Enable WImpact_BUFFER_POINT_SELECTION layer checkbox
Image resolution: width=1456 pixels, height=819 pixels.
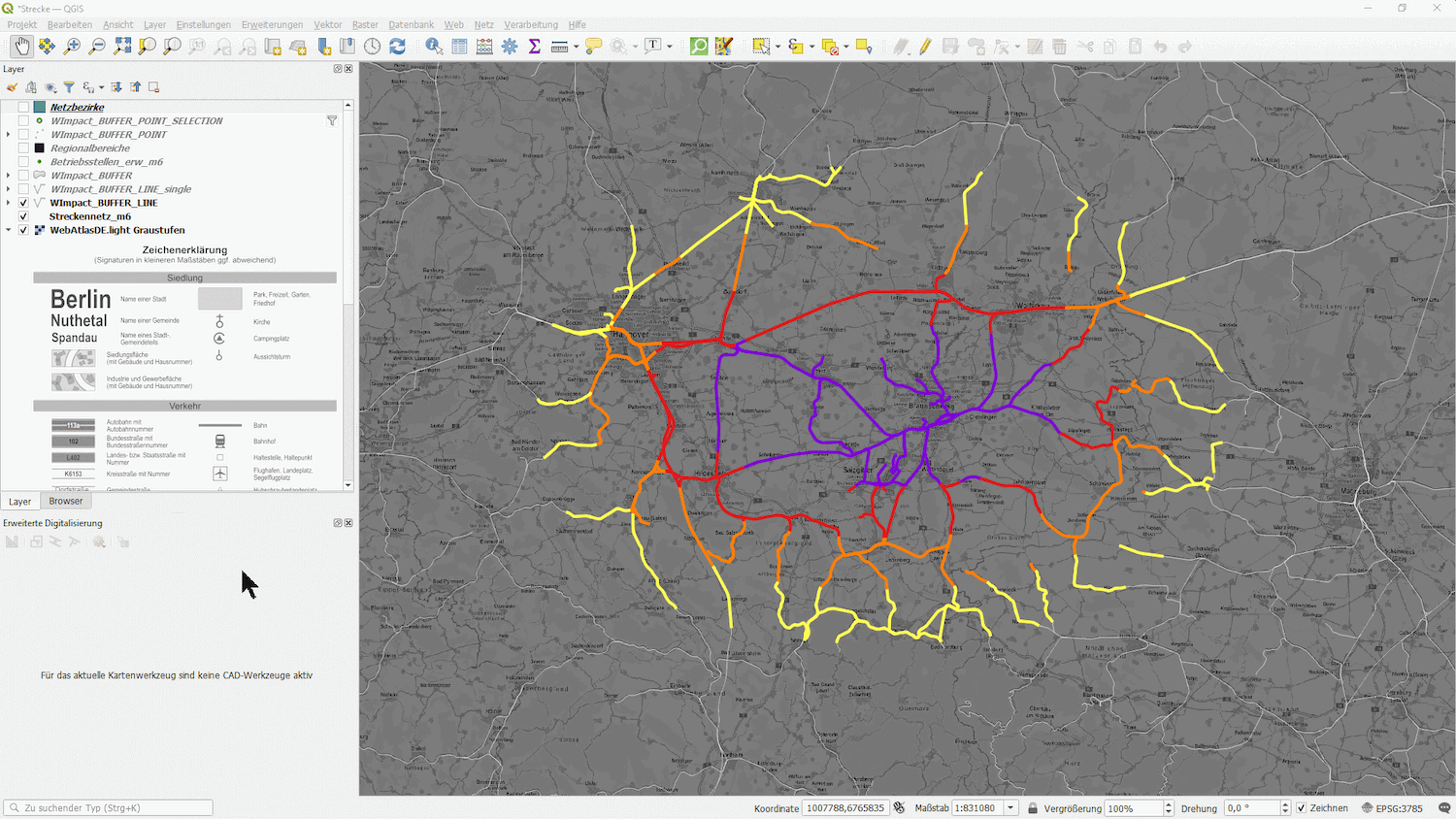click(x=23, y=121)
